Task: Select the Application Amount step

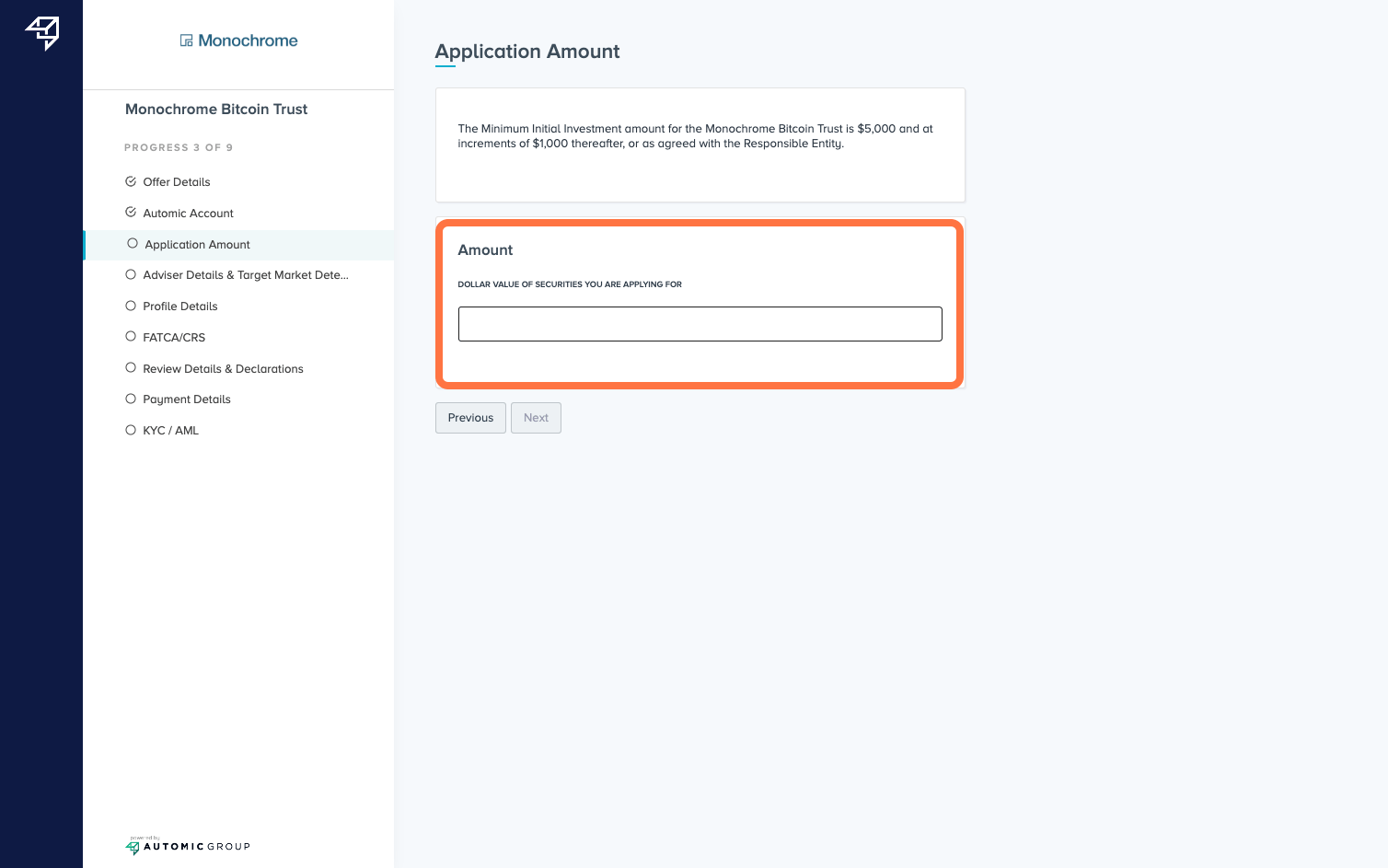Action: [238, 245]
